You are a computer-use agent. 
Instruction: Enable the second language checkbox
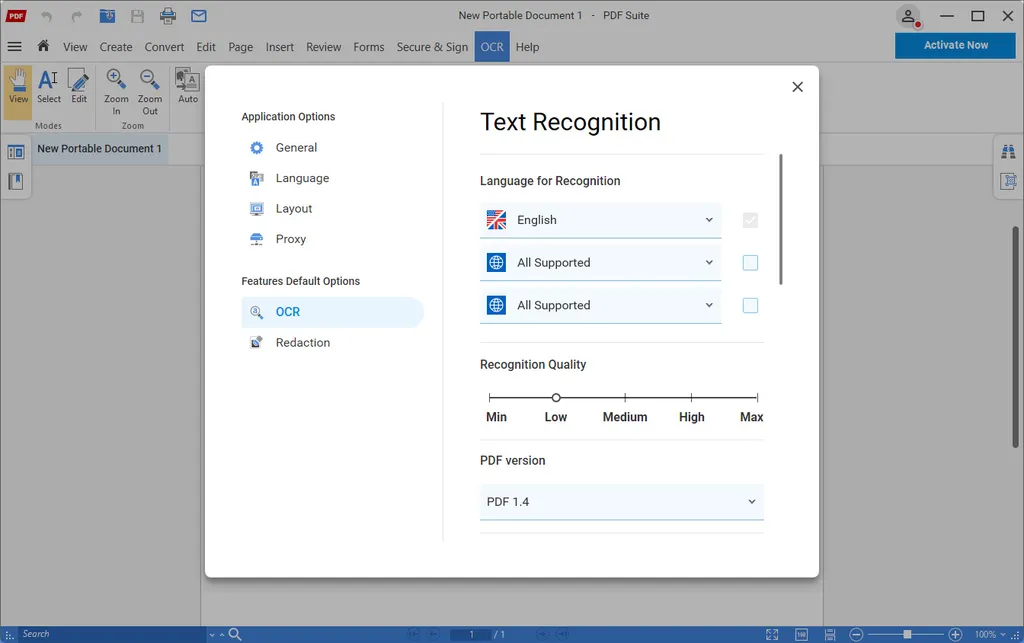tap(750, 262)
